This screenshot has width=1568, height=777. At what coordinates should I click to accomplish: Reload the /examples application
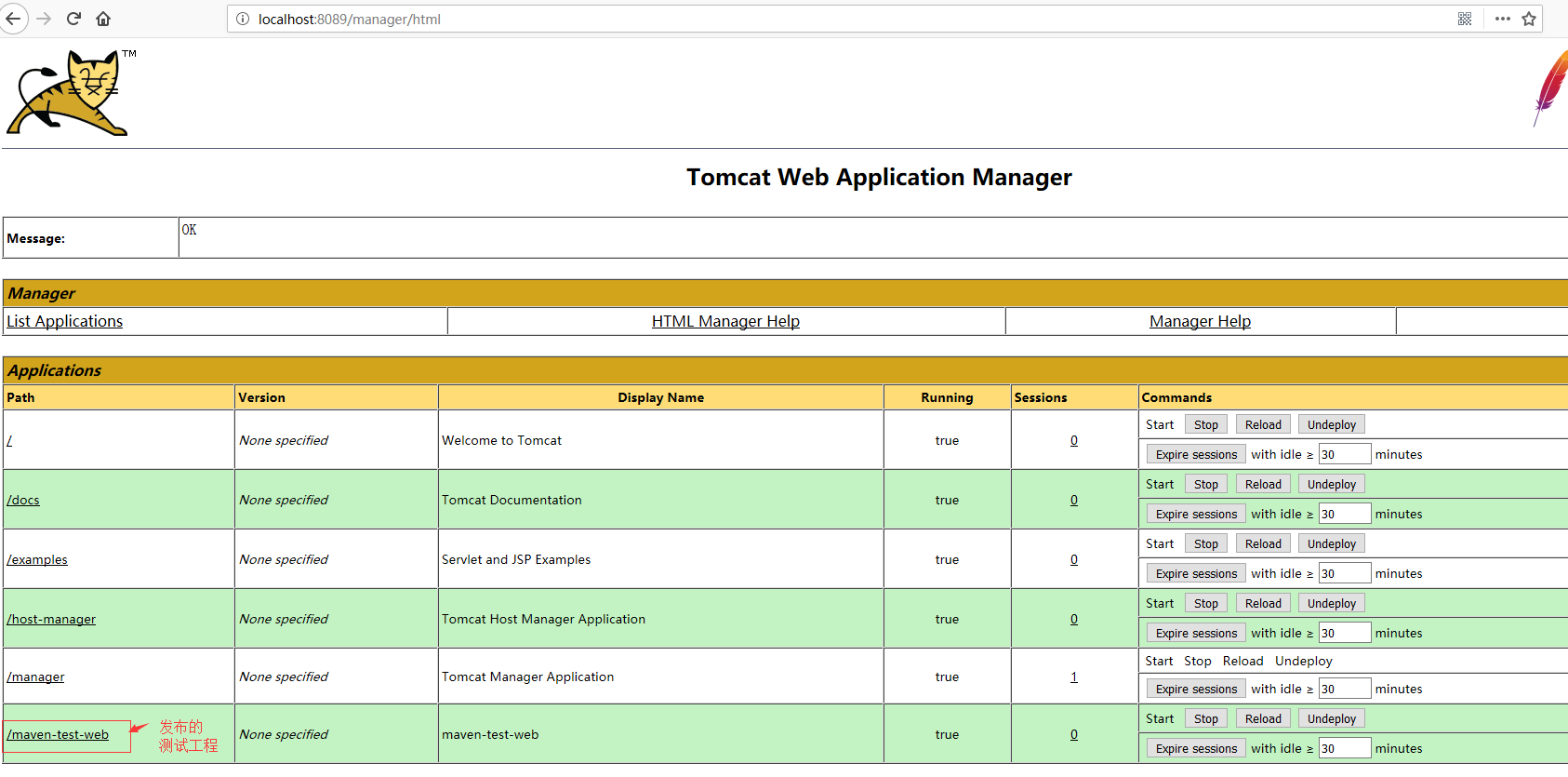tap(1263, 543)
